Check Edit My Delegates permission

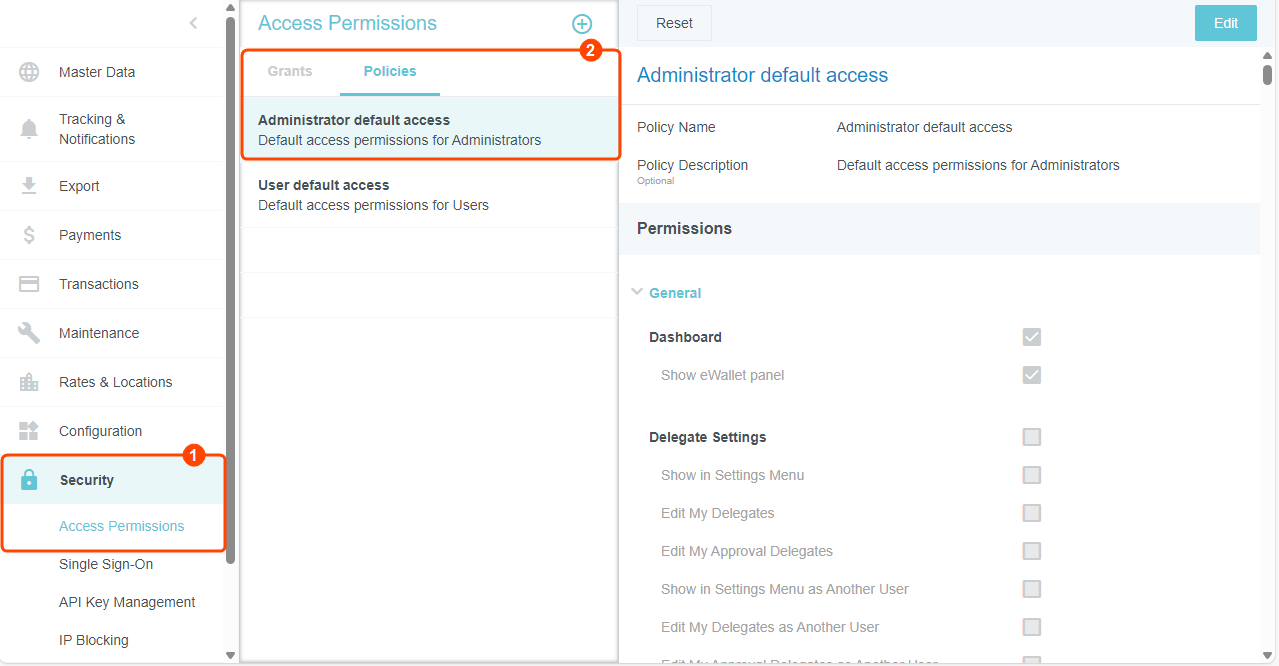(1031, 513)
